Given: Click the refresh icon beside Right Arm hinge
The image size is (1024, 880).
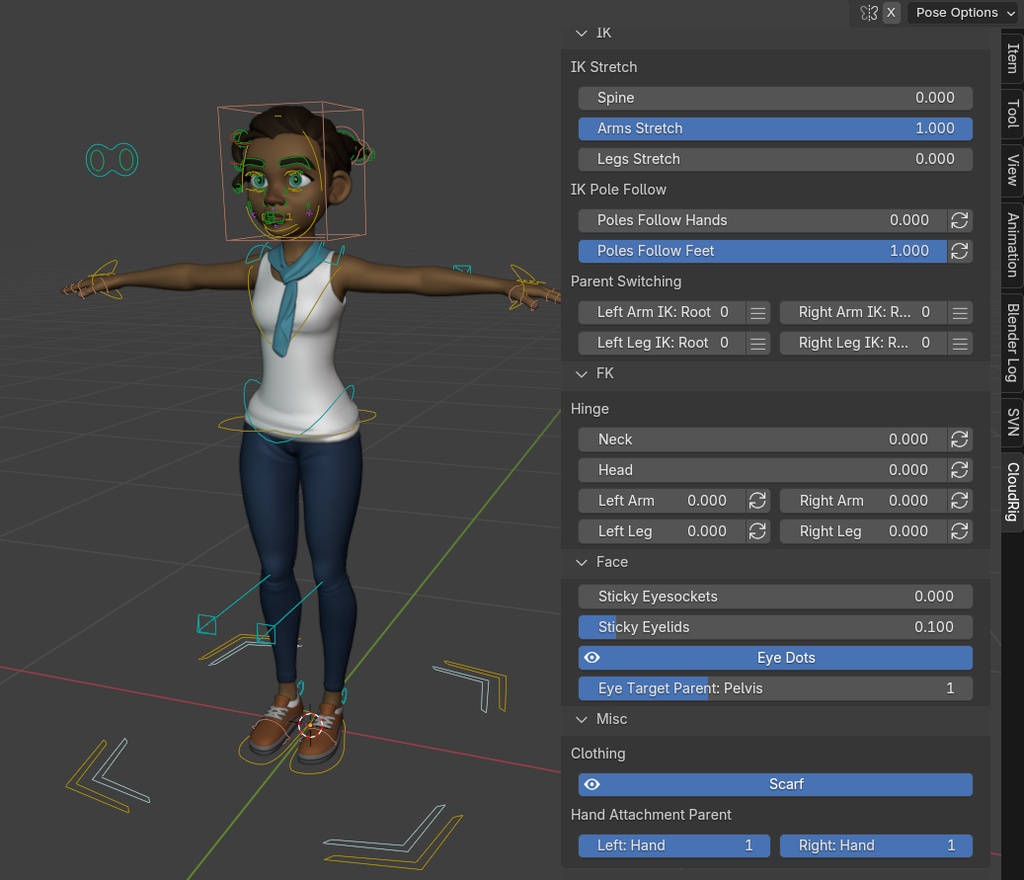Looking at the screenshot, I should tap(960, 500).
